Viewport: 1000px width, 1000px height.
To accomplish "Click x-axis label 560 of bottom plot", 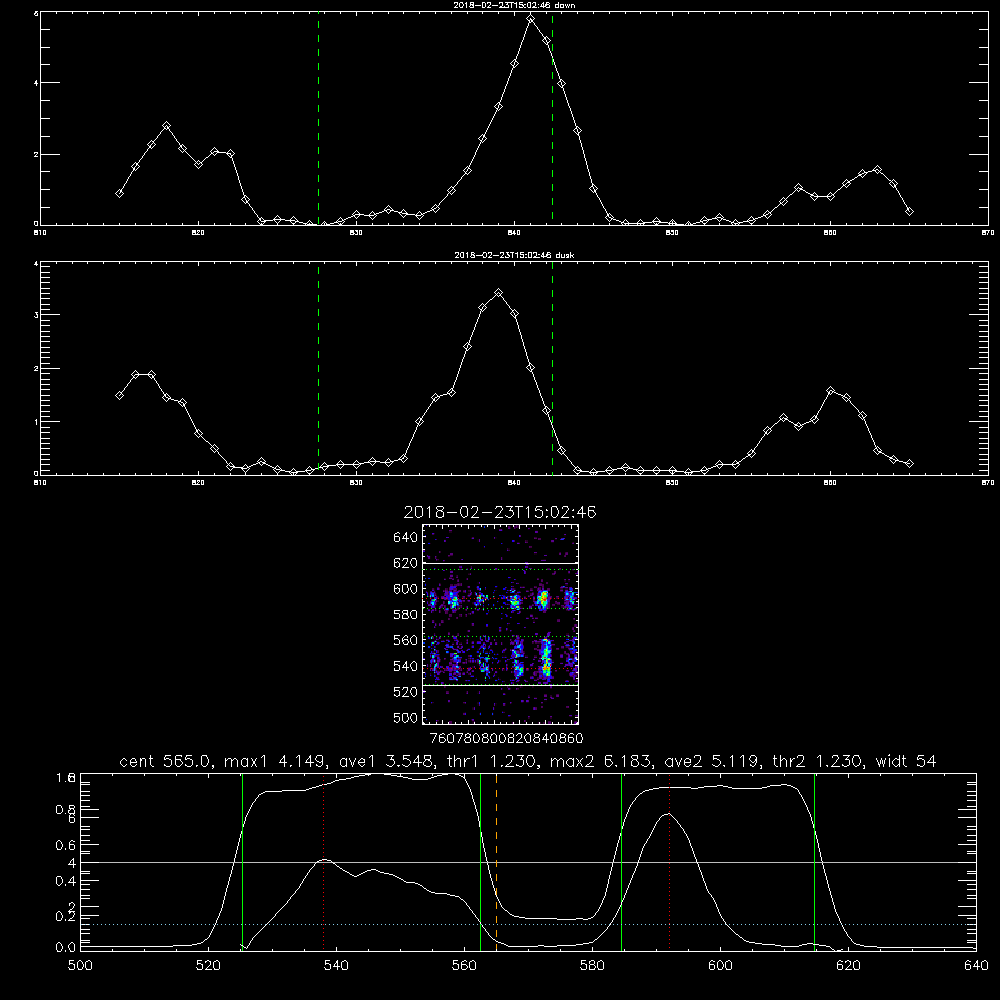I will [464, 966].
